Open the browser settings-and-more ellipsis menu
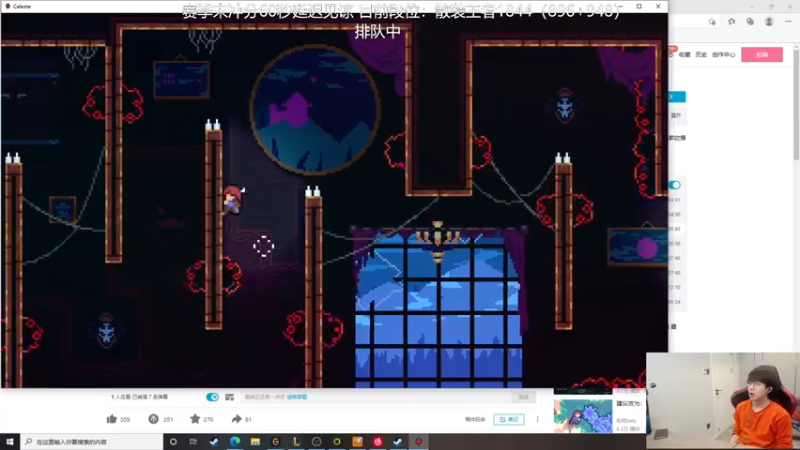The width and height of the screenshot is (800, 450). (x=788, y=21)
